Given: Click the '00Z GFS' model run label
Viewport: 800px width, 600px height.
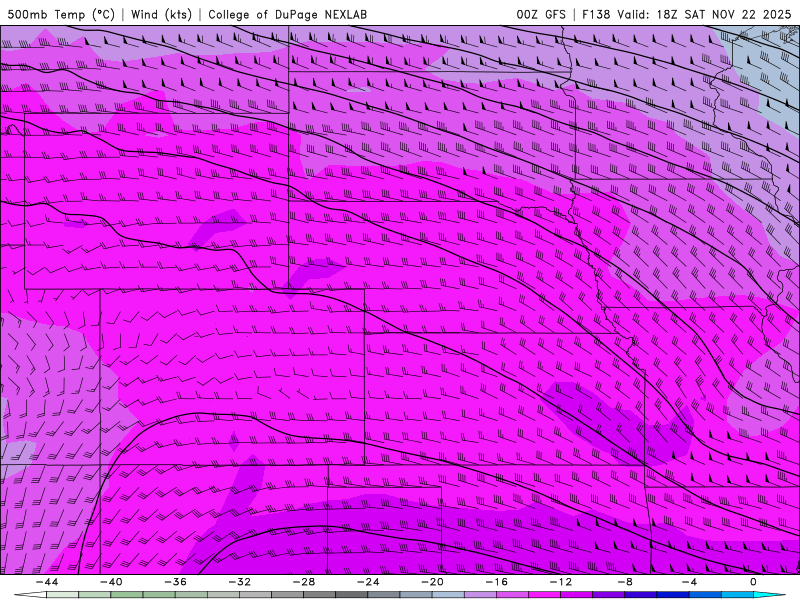Looking at the screenshot, I should click(541, 14).
